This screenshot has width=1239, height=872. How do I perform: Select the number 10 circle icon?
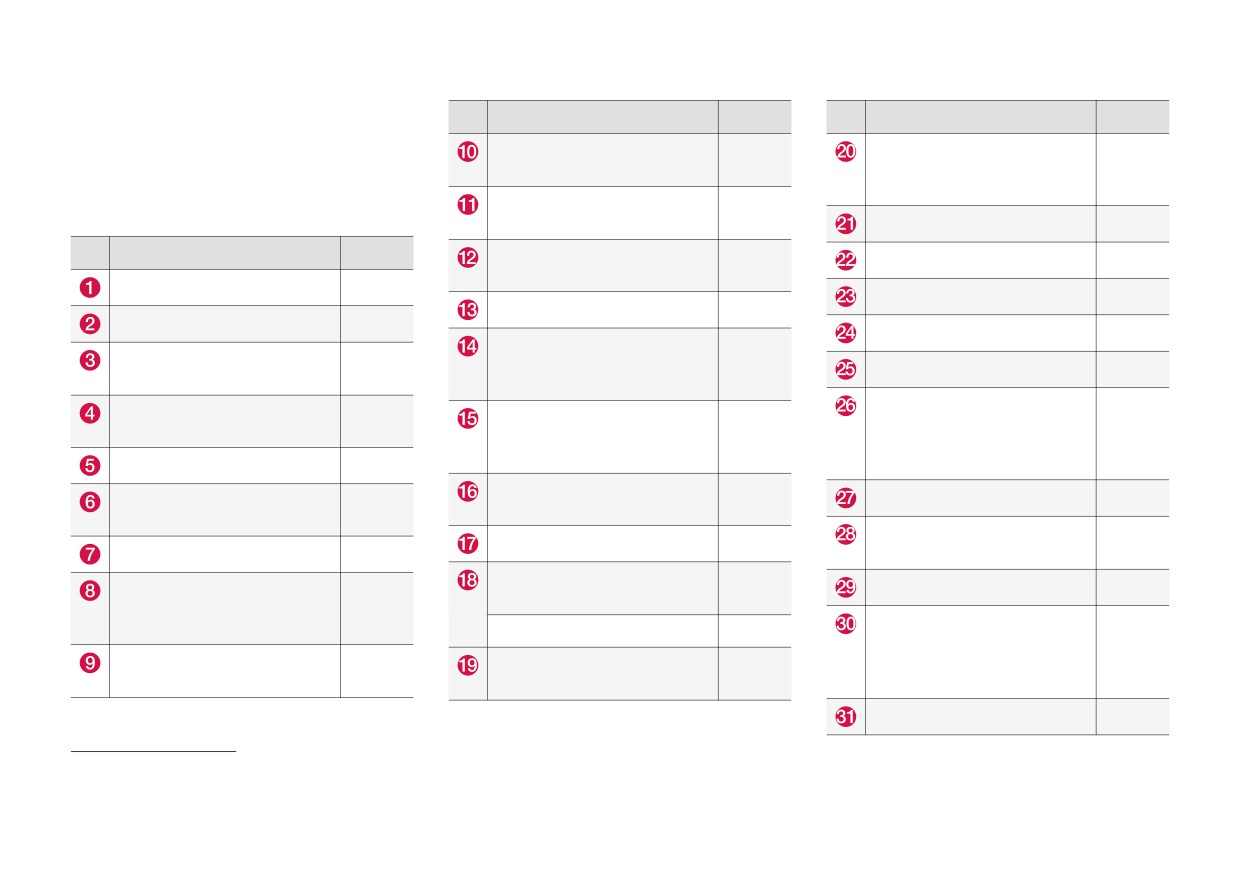click(468, 152)
